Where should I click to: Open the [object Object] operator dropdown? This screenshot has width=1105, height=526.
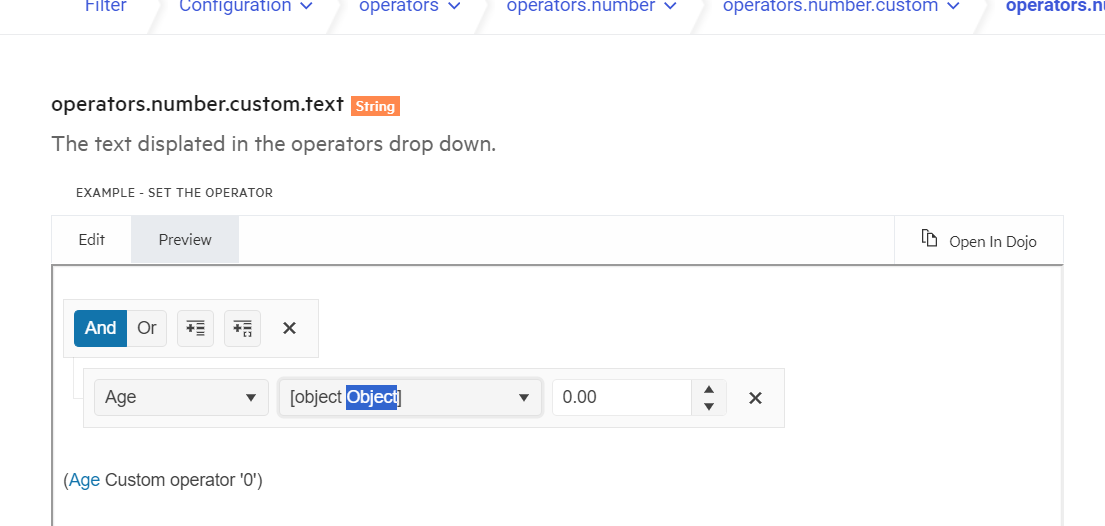pyautogui.click(x=410, y=397)
